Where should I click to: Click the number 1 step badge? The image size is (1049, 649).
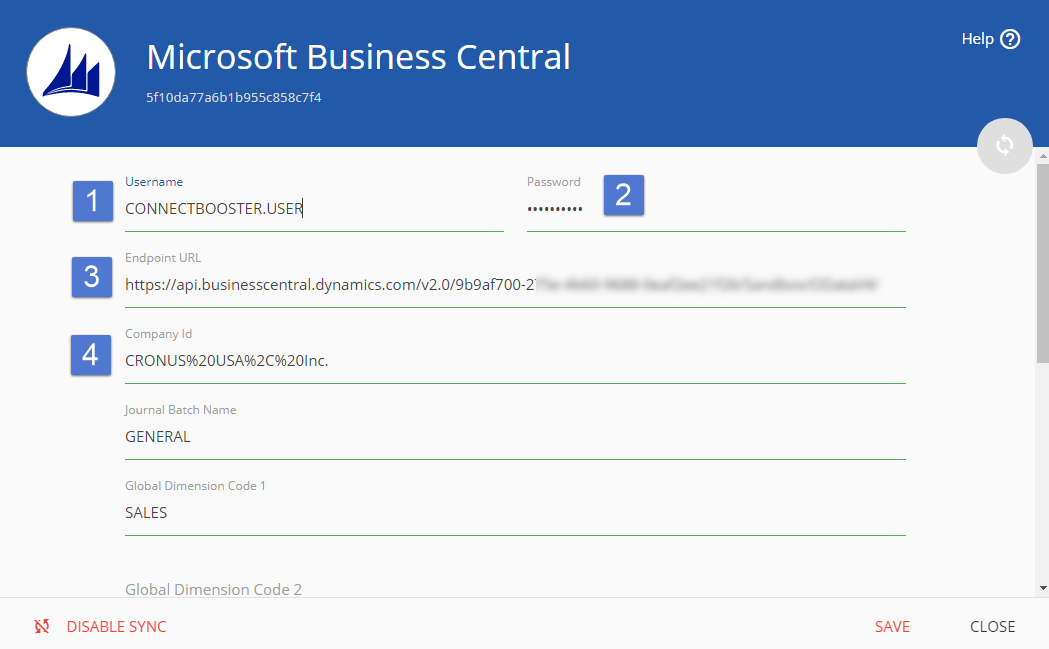[x=93, y=201]
